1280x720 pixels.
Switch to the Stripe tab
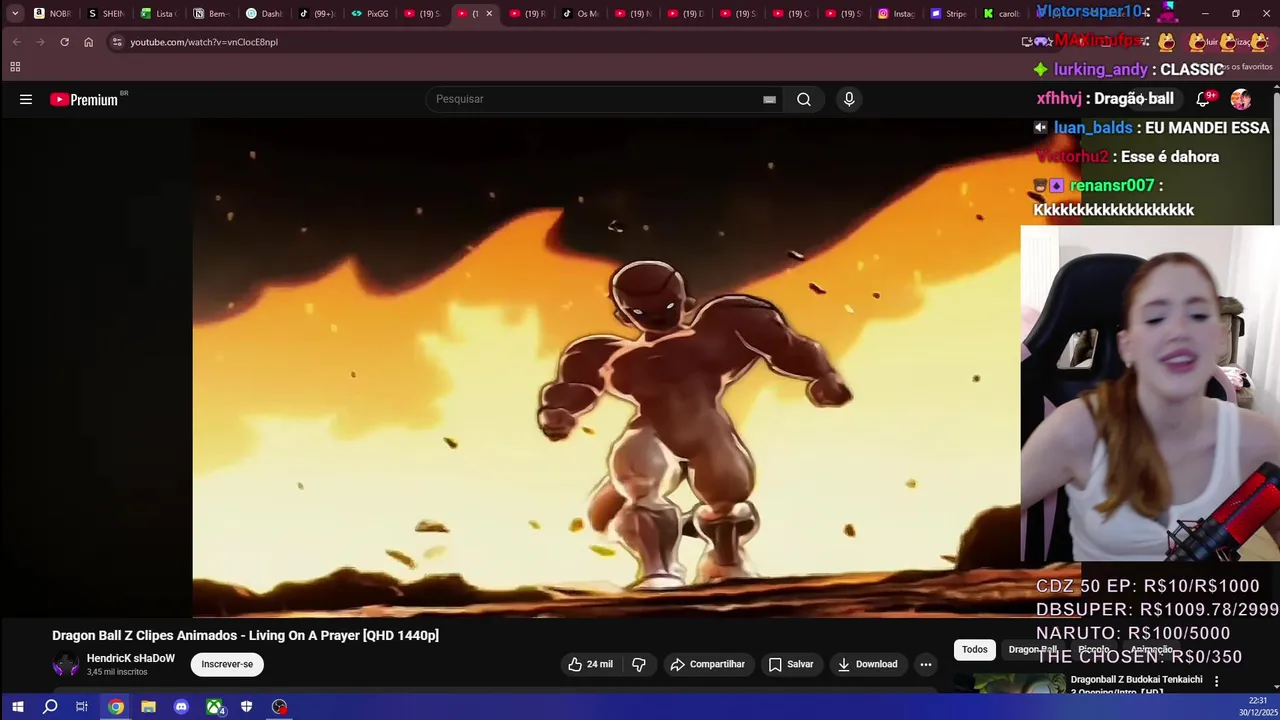click(x=948, y=14)
